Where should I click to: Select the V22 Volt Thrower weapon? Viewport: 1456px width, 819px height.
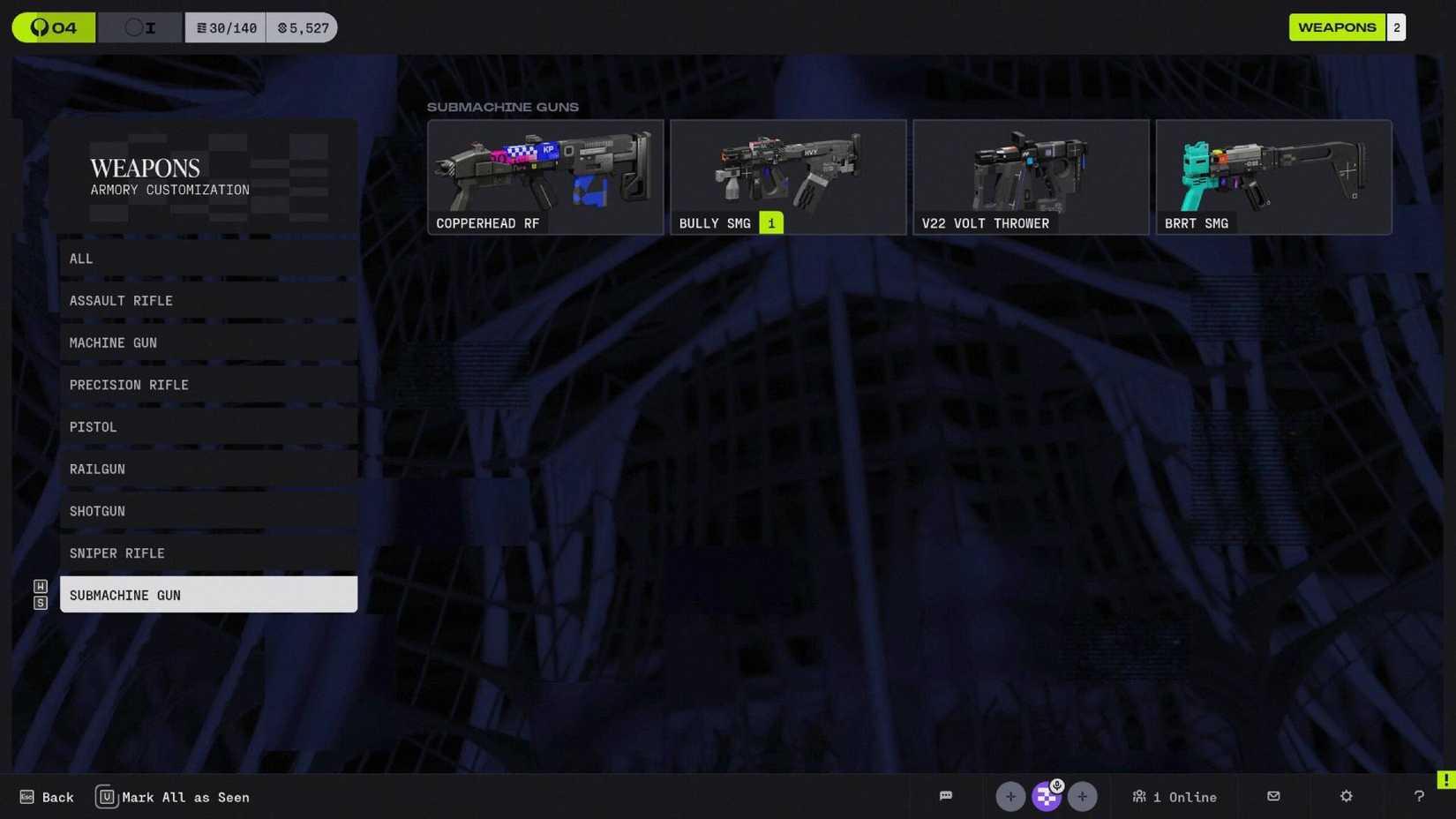click(x=1030, y=177)
